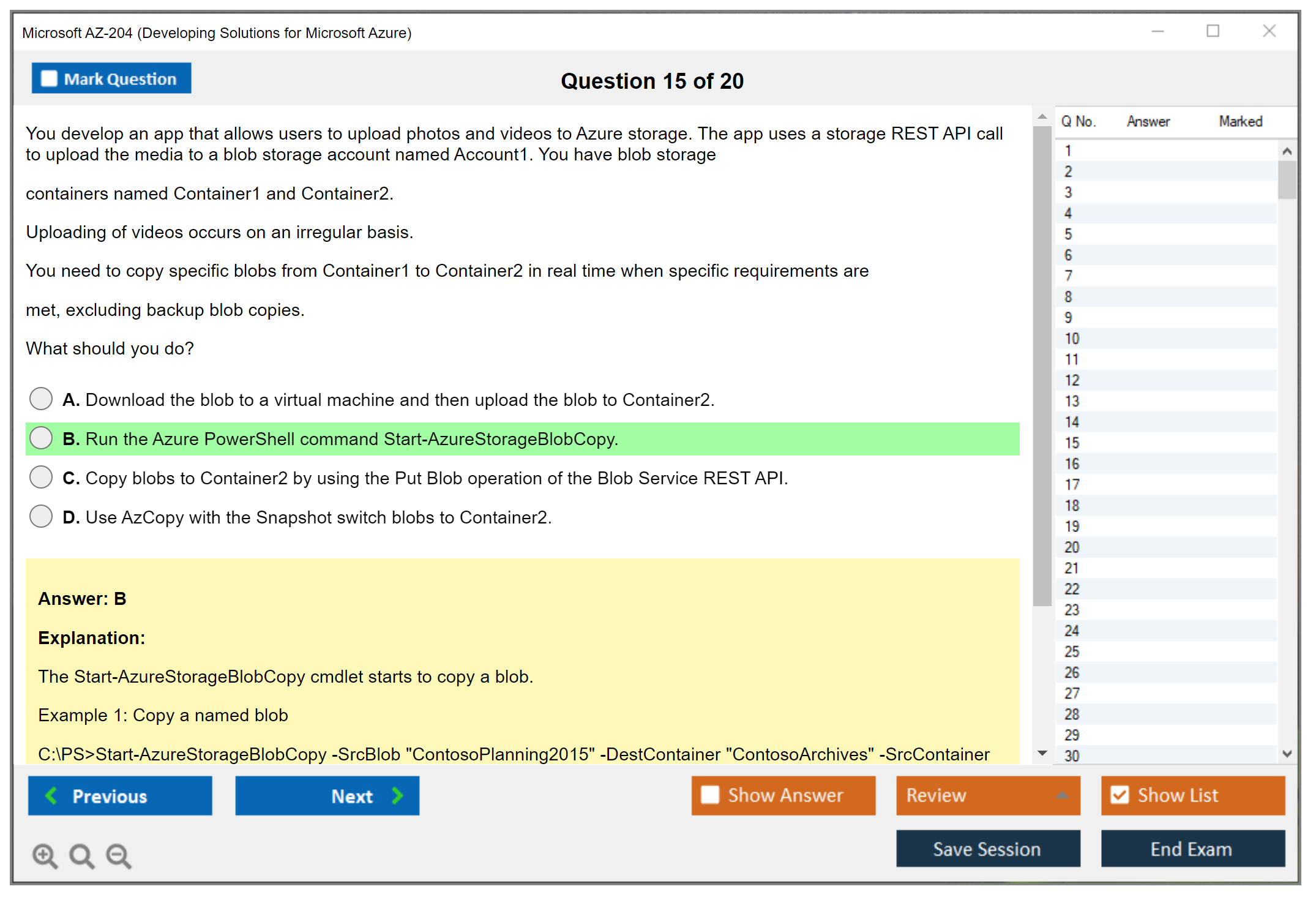Click the zoom in magnifier icon
This screenshot has width=1316, height=900.
(45, 855)
